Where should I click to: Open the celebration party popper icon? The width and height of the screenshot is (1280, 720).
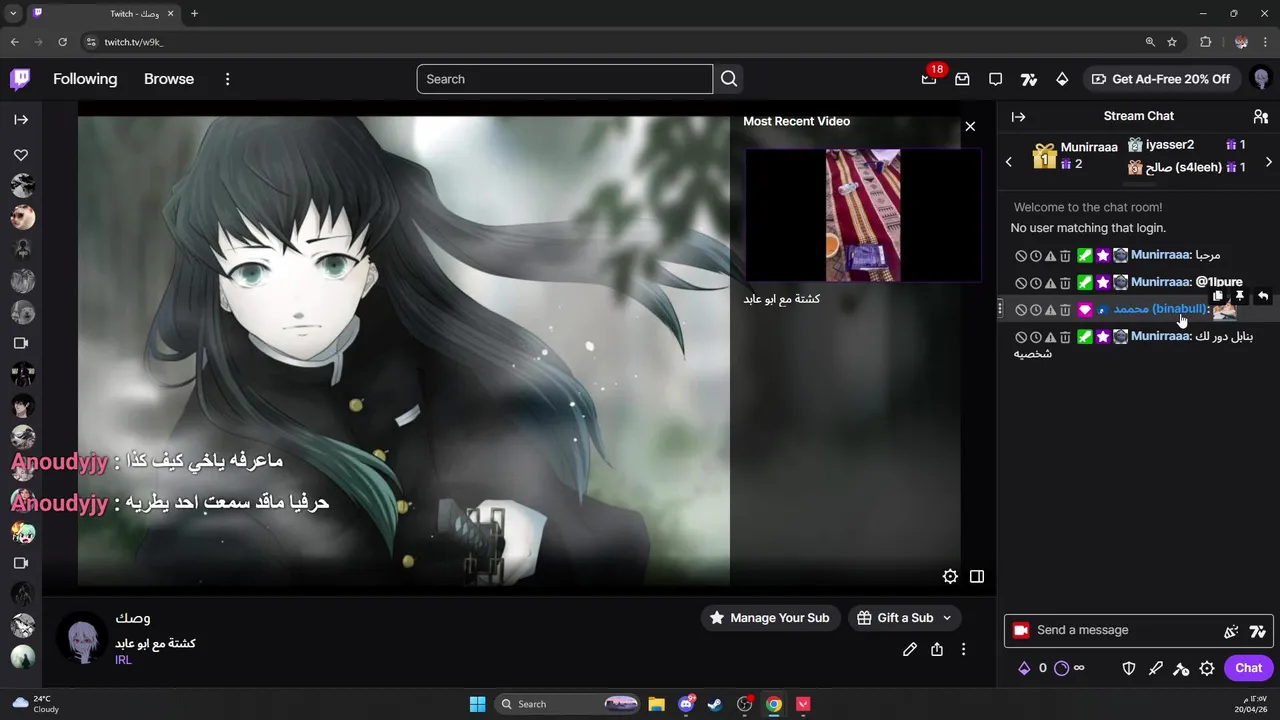click(x=1231, y=631)
